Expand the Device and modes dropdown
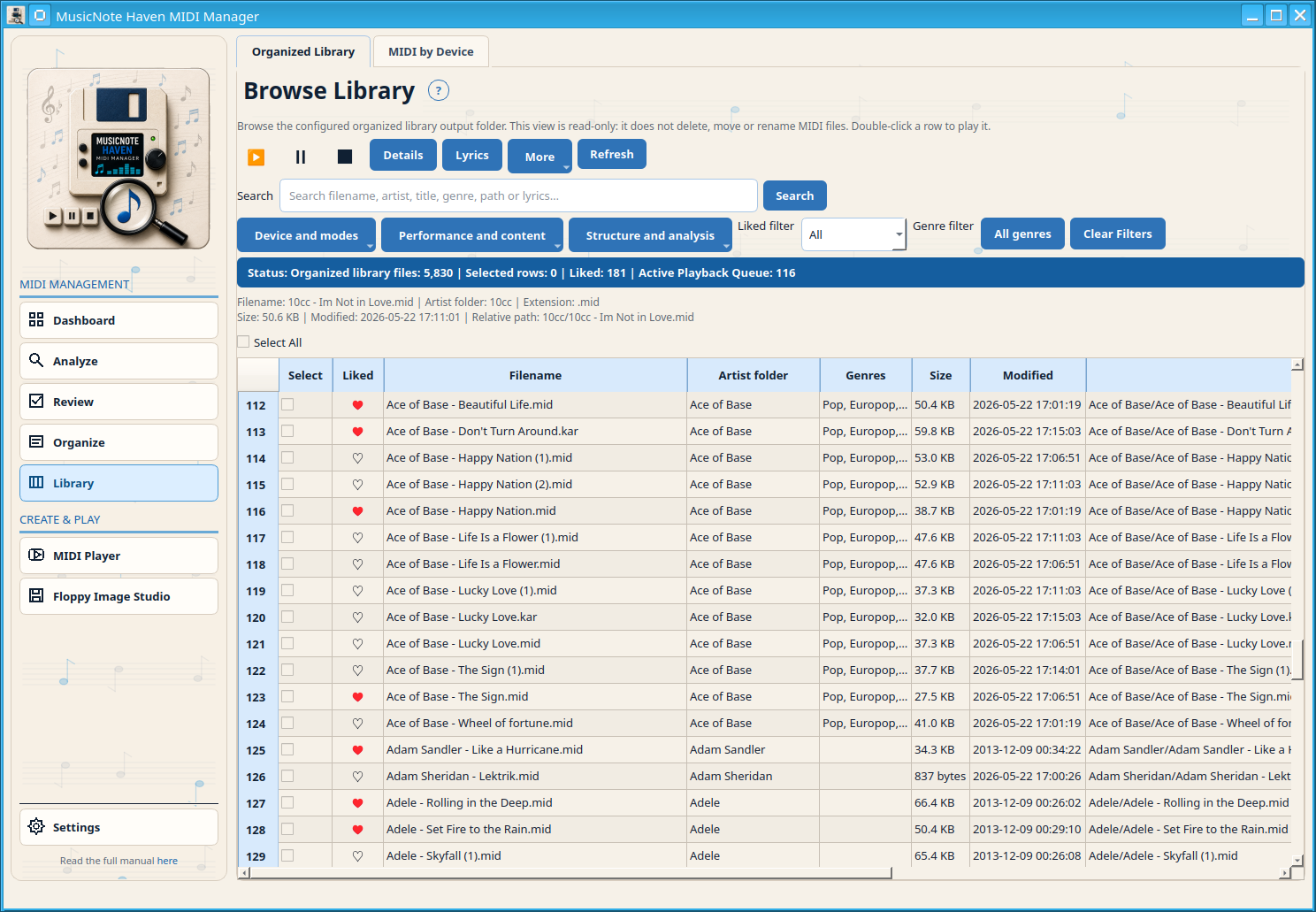1316x912 pixels. coord(306,235)
